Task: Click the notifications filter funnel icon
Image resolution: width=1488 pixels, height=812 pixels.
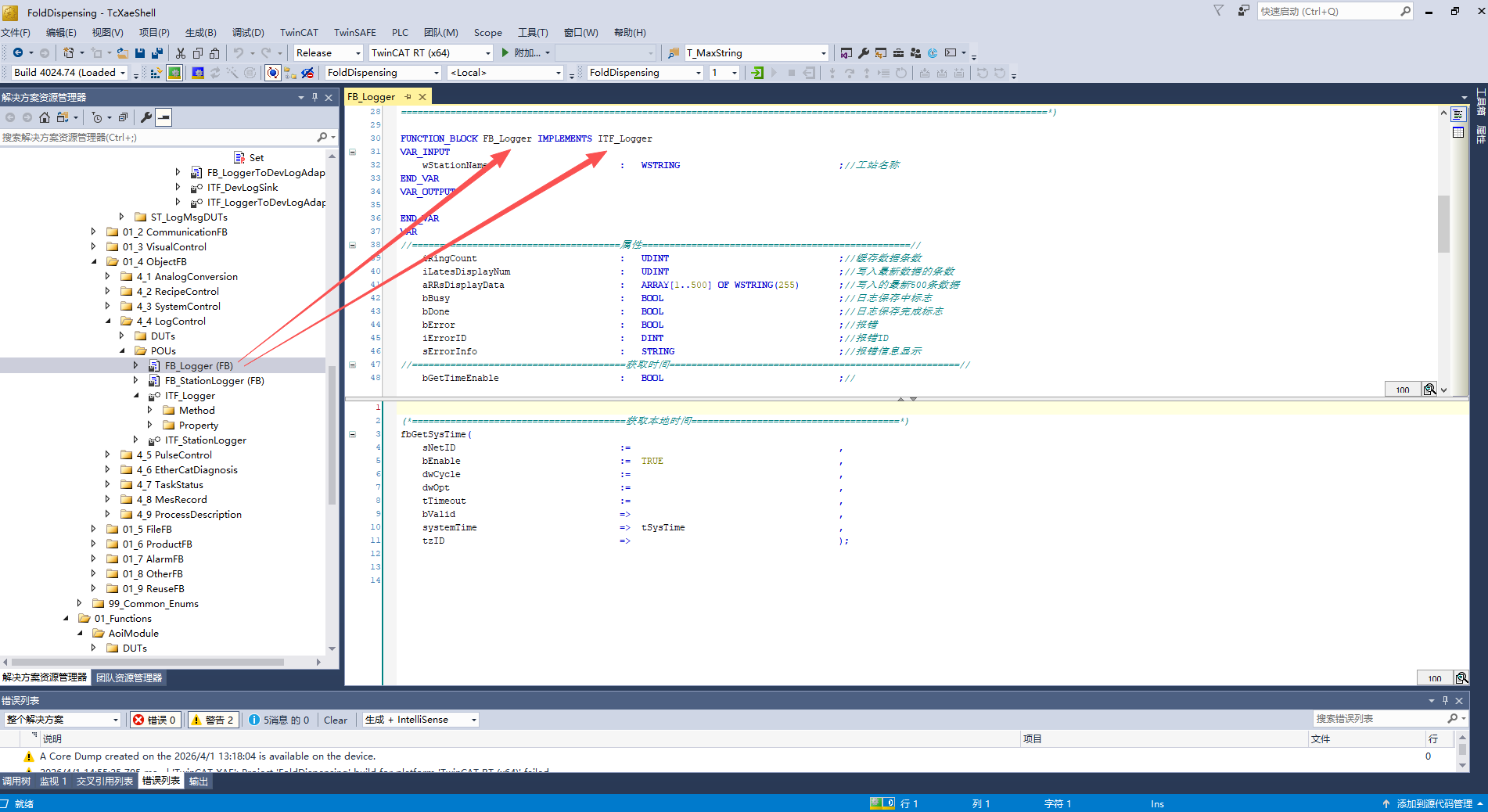Action: click(1218, 11)
